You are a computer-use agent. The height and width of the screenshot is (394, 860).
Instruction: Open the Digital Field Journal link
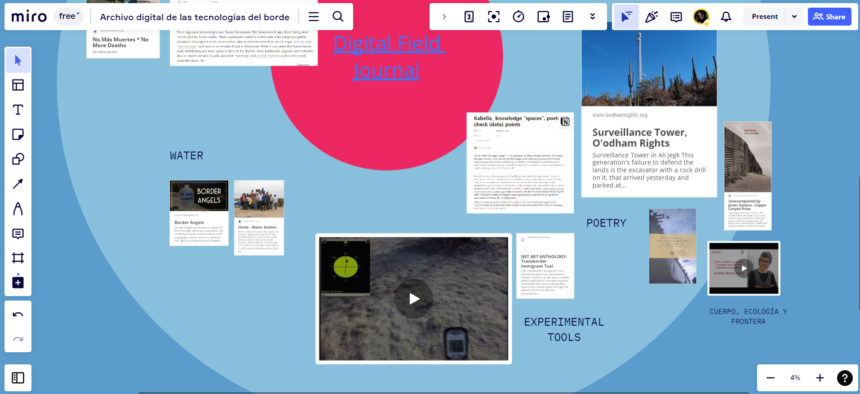click(389, 57)
